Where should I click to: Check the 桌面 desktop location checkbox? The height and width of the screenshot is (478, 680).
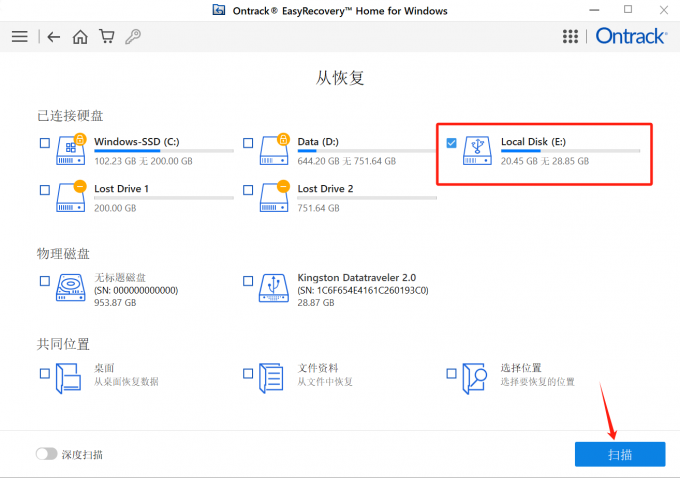click(45, 373)
